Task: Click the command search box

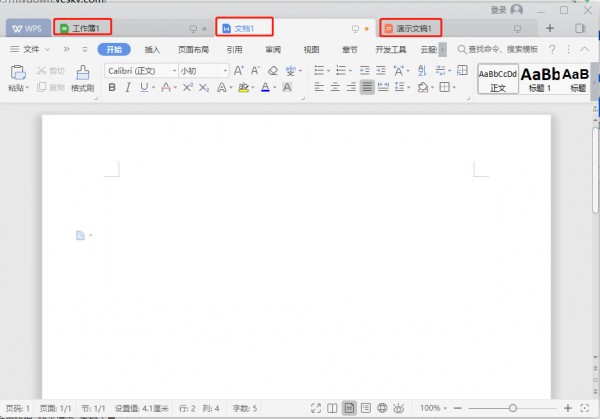Action: pos(498,48)
